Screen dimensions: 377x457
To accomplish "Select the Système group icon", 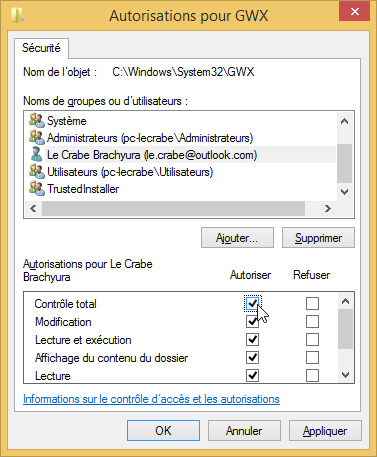I will [x=37, y=120].
